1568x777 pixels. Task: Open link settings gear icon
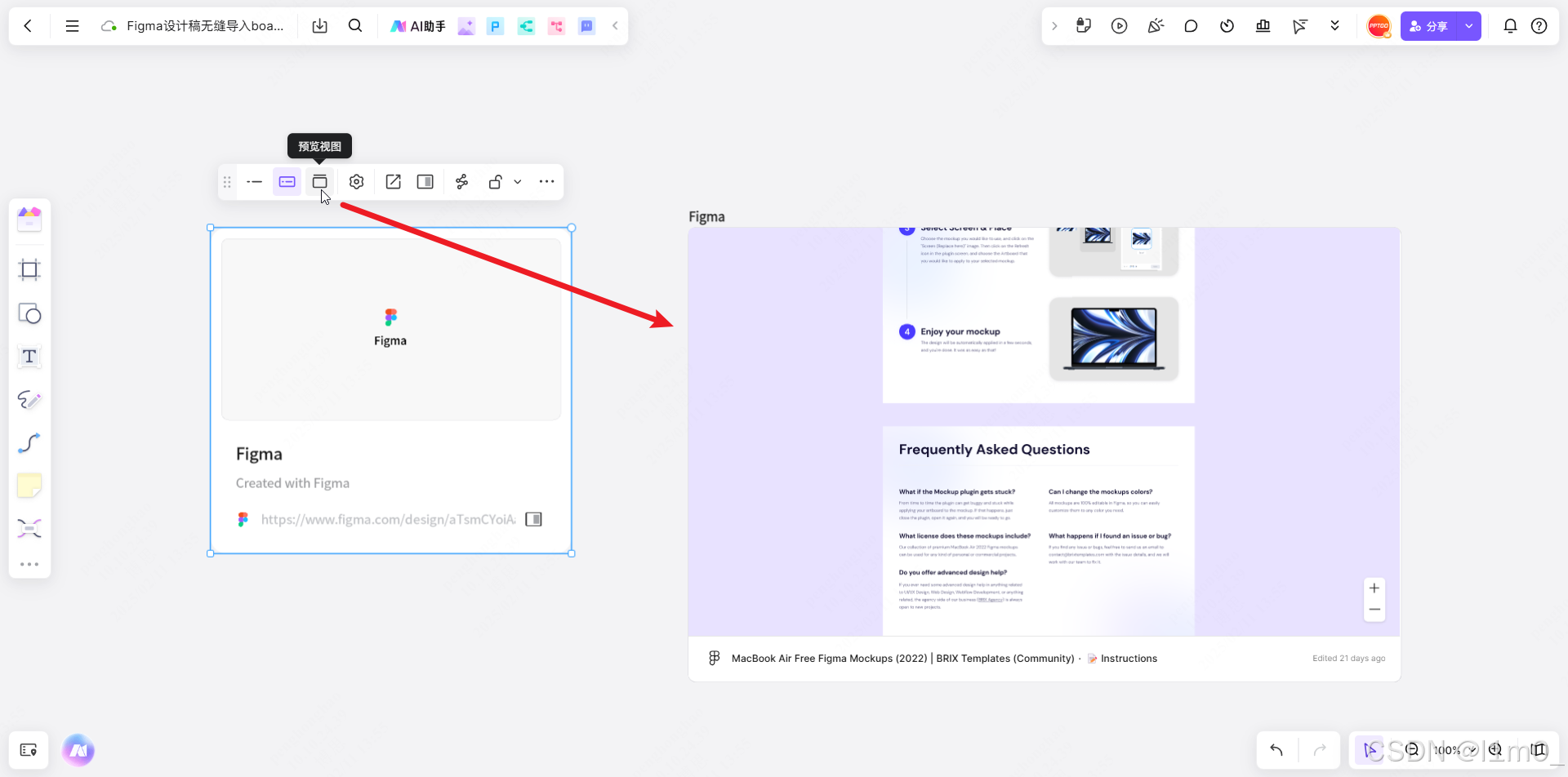[x=356, y=182]
